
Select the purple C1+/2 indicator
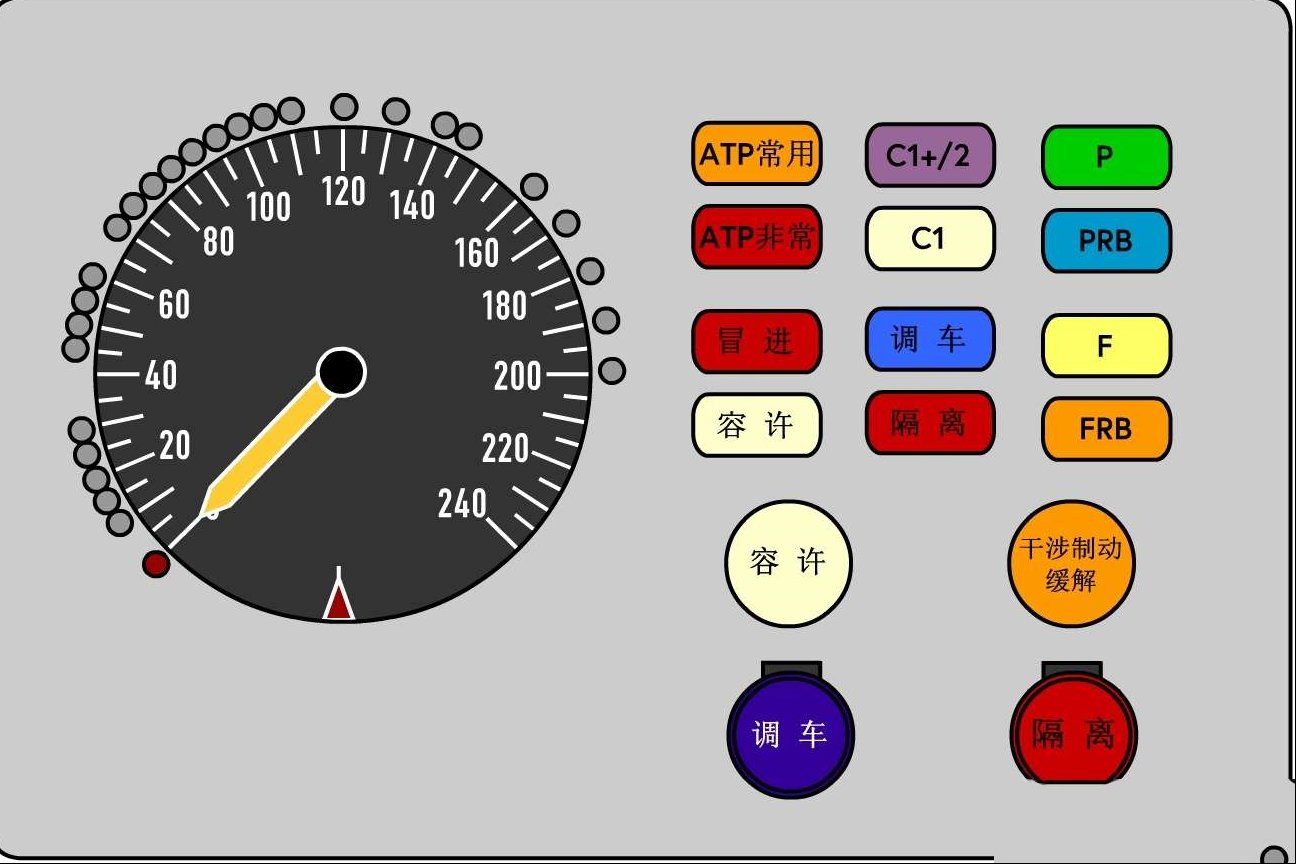930,155
